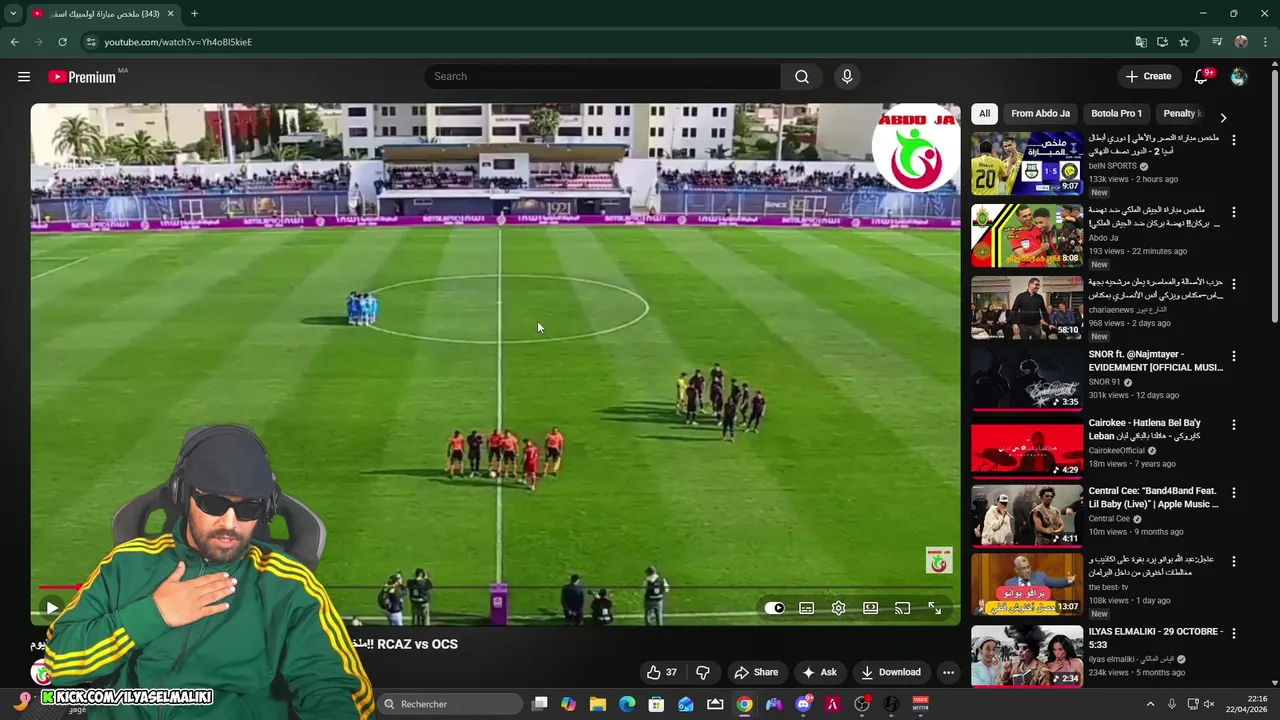
Task: Select the All filter chip
Action: (x=984, y=114)
